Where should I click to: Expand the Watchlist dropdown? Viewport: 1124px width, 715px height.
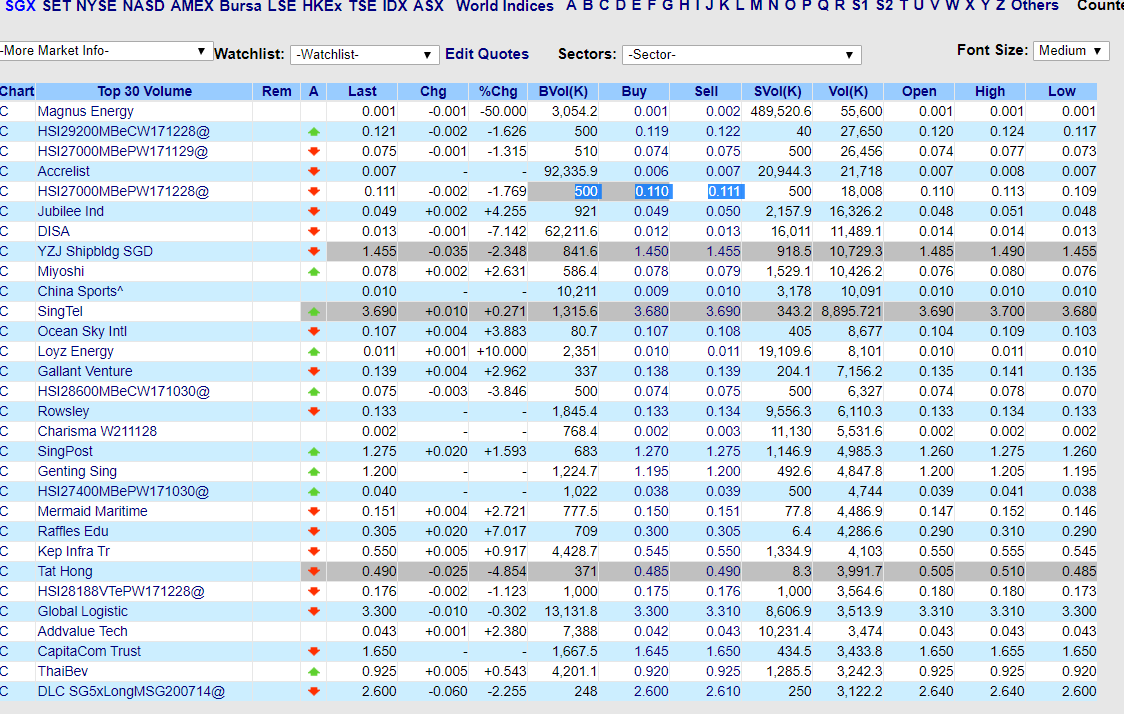pos(365,55)
